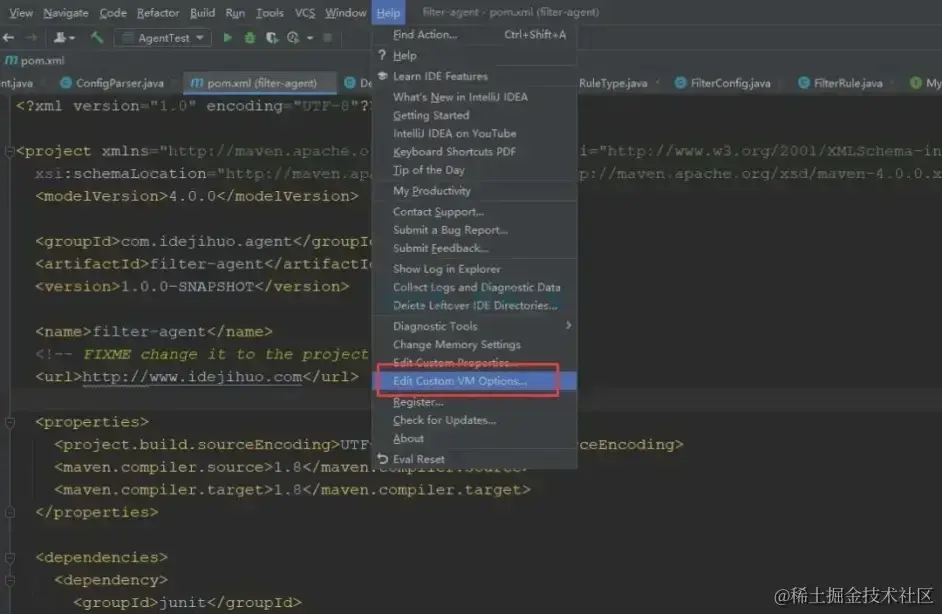Open the user account toolbar icon

[x=64, y=38]
